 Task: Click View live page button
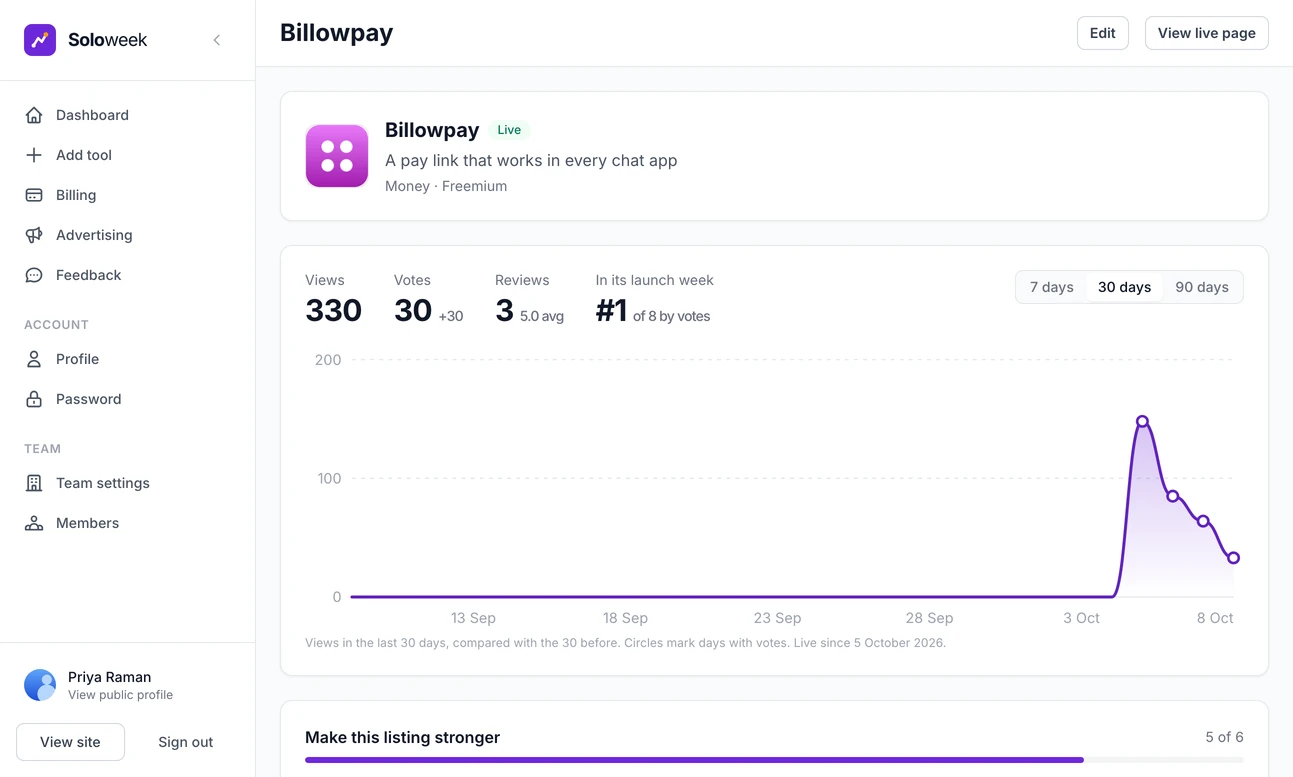tap(1207, 33)
